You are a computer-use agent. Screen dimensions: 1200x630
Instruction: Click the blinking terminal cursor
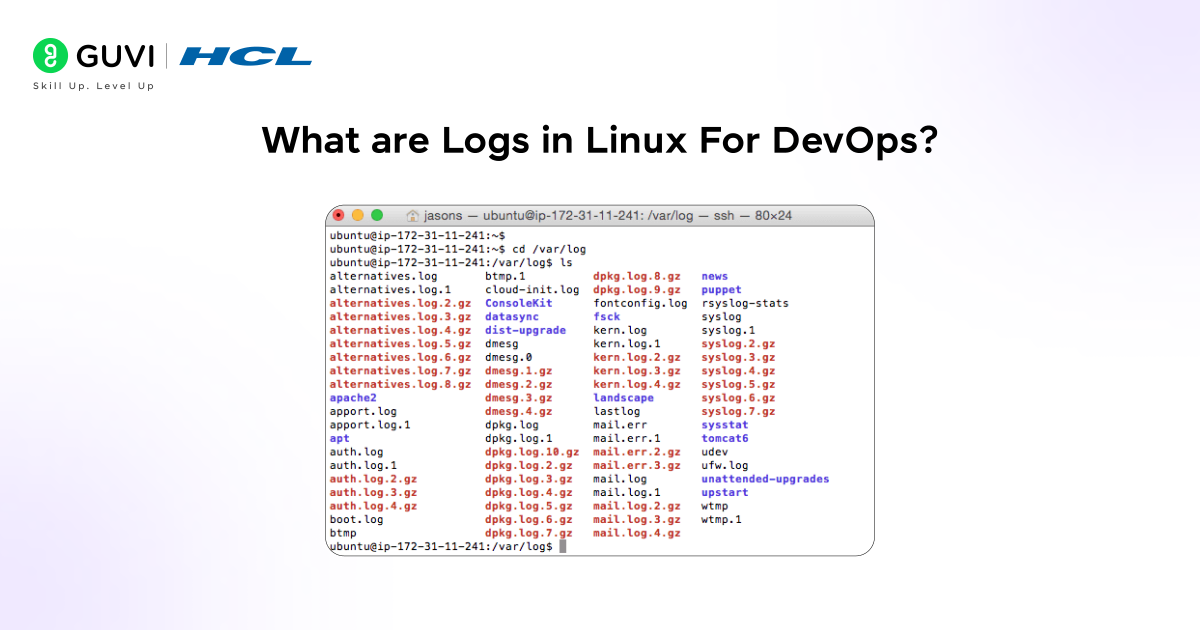[562, 546]
